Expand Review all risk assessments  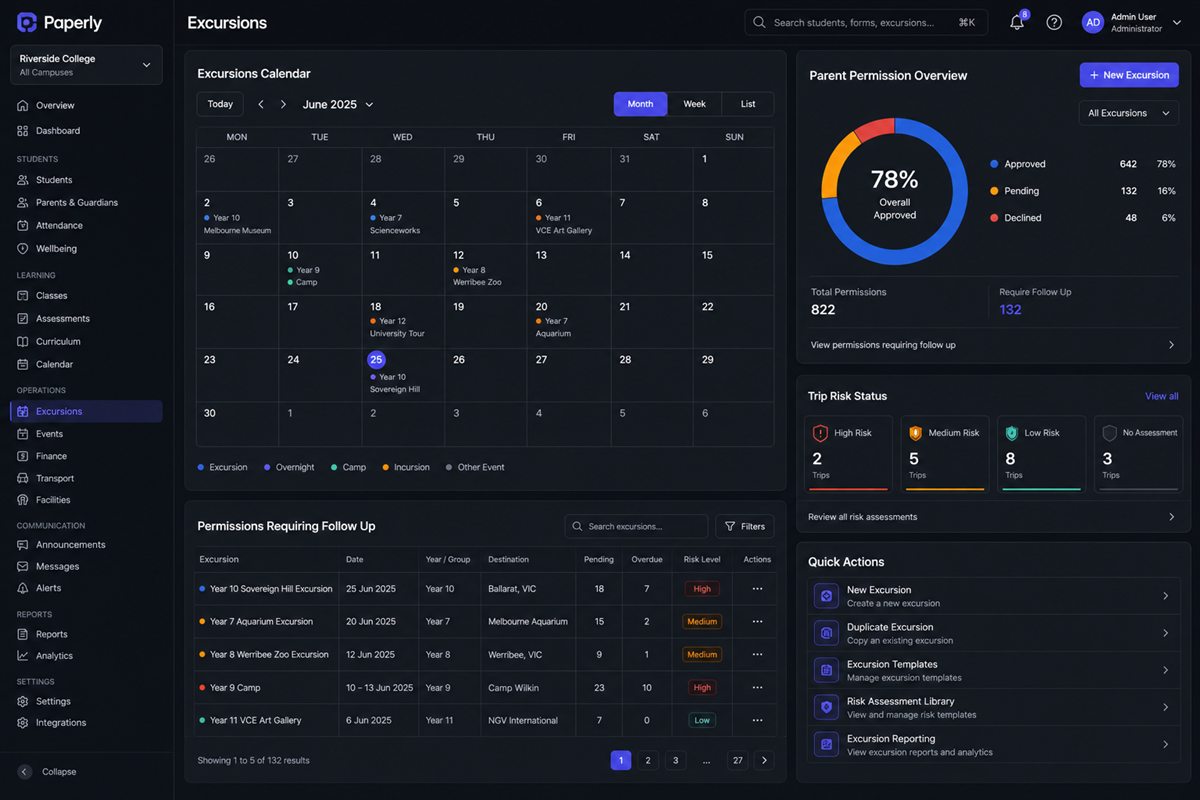(x=992, y=517)
